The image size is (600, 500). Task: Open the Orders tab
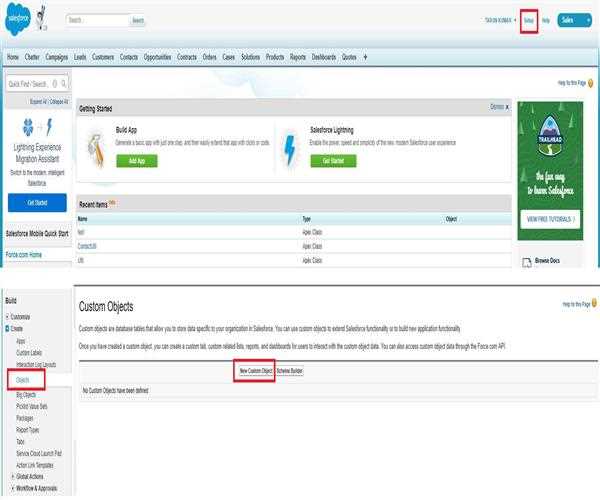209,57
